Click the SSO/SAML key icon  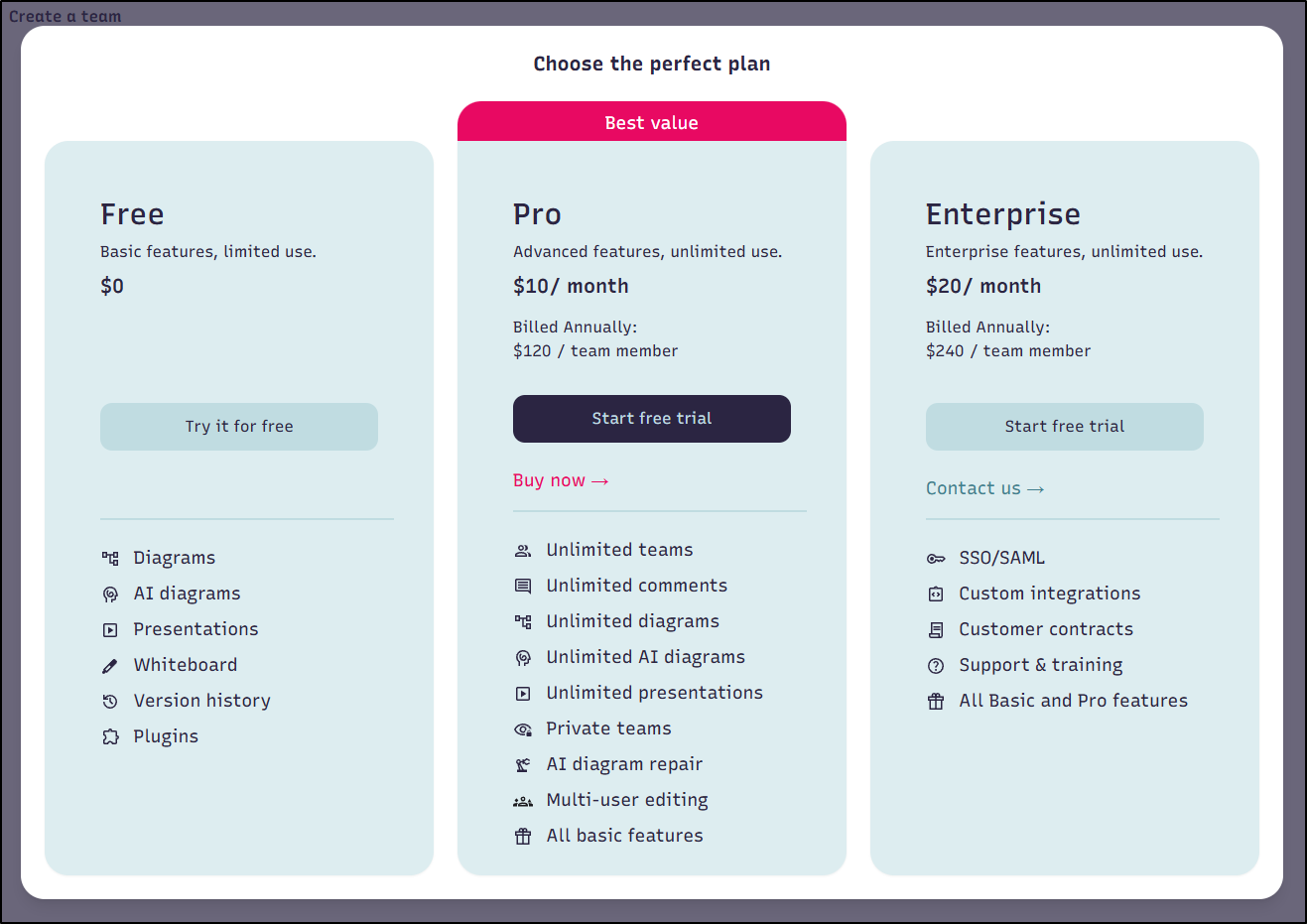tap(936, 558)
